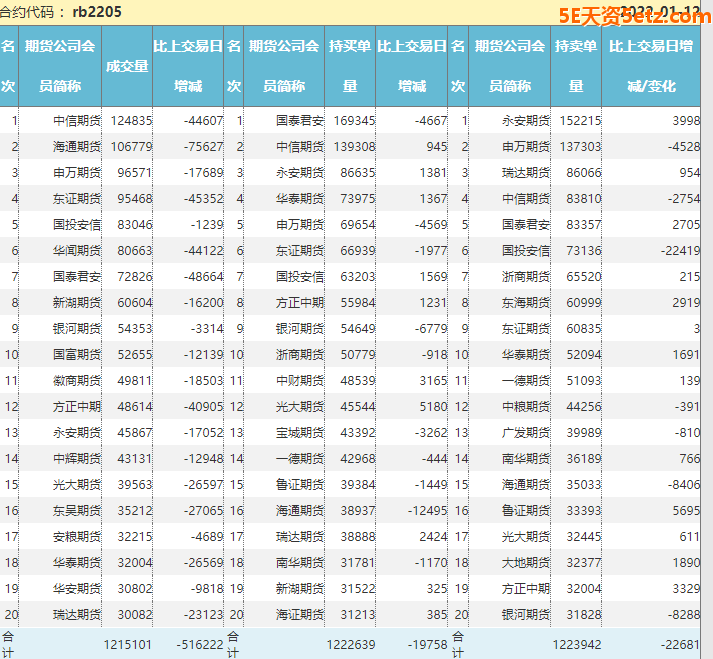Image resolution: width=713 pixels, height=659 pixels.
Task: Select the 持卖单量 column header
Action: click(576, 66)
